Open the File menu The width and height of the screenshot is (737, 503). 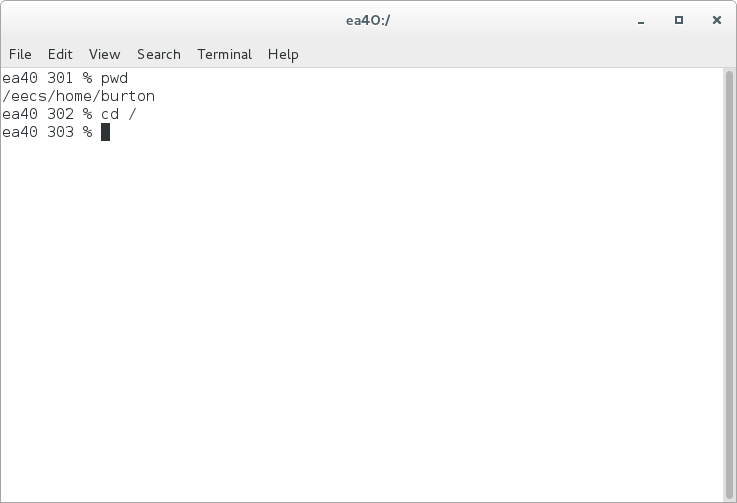pos(20,54)
